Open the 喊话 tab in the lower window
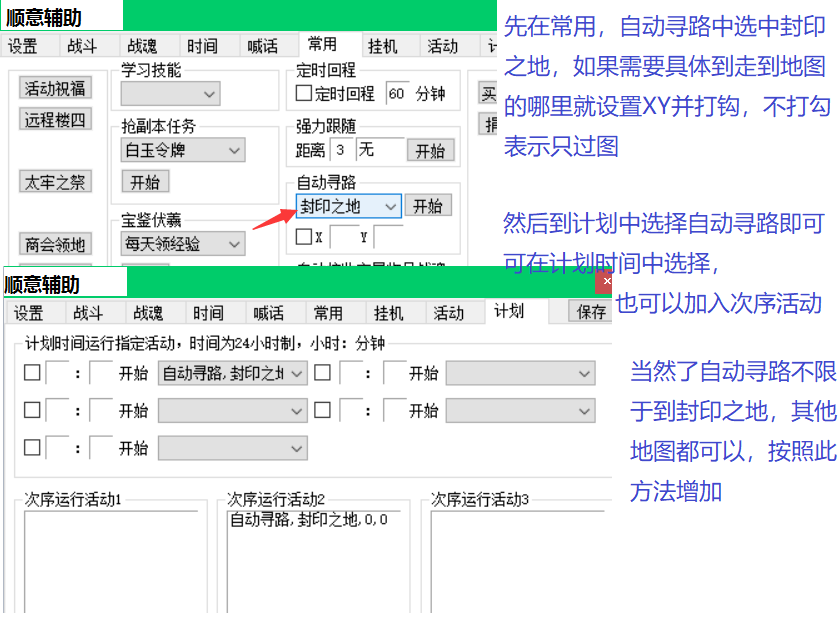The height and width of the screenshot is (618, 840). (x=269, y=313)
